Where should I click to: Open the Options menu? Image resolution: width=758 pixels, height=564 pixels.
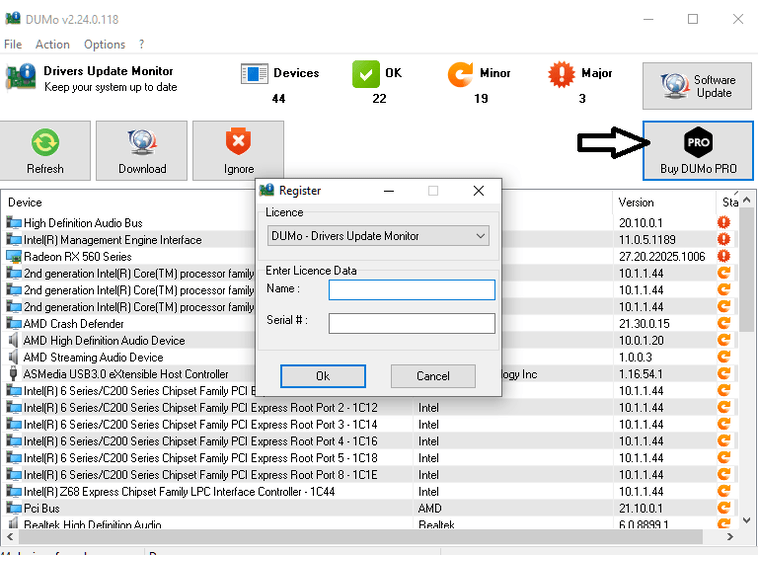(104, 45)
